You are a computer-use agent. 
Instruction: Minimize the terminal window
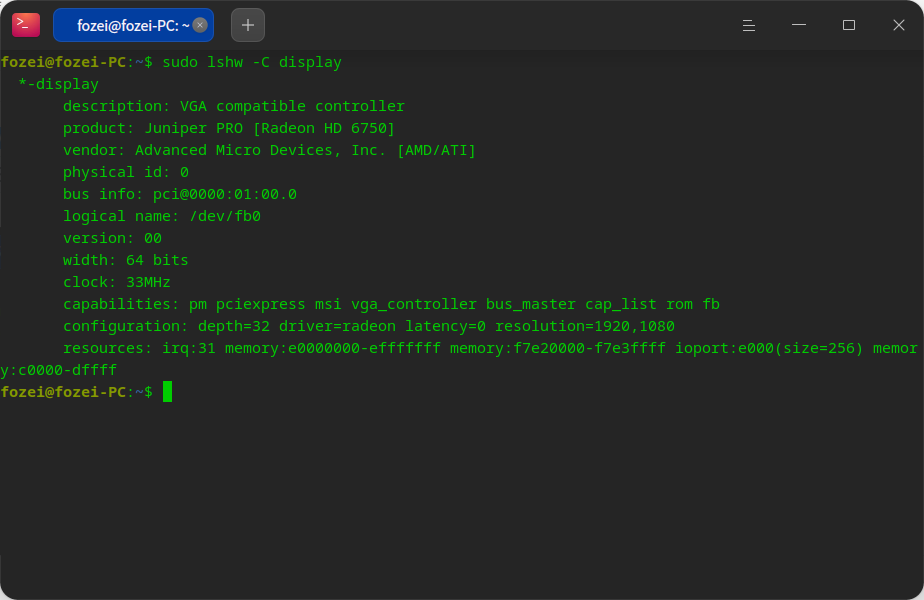798,25
